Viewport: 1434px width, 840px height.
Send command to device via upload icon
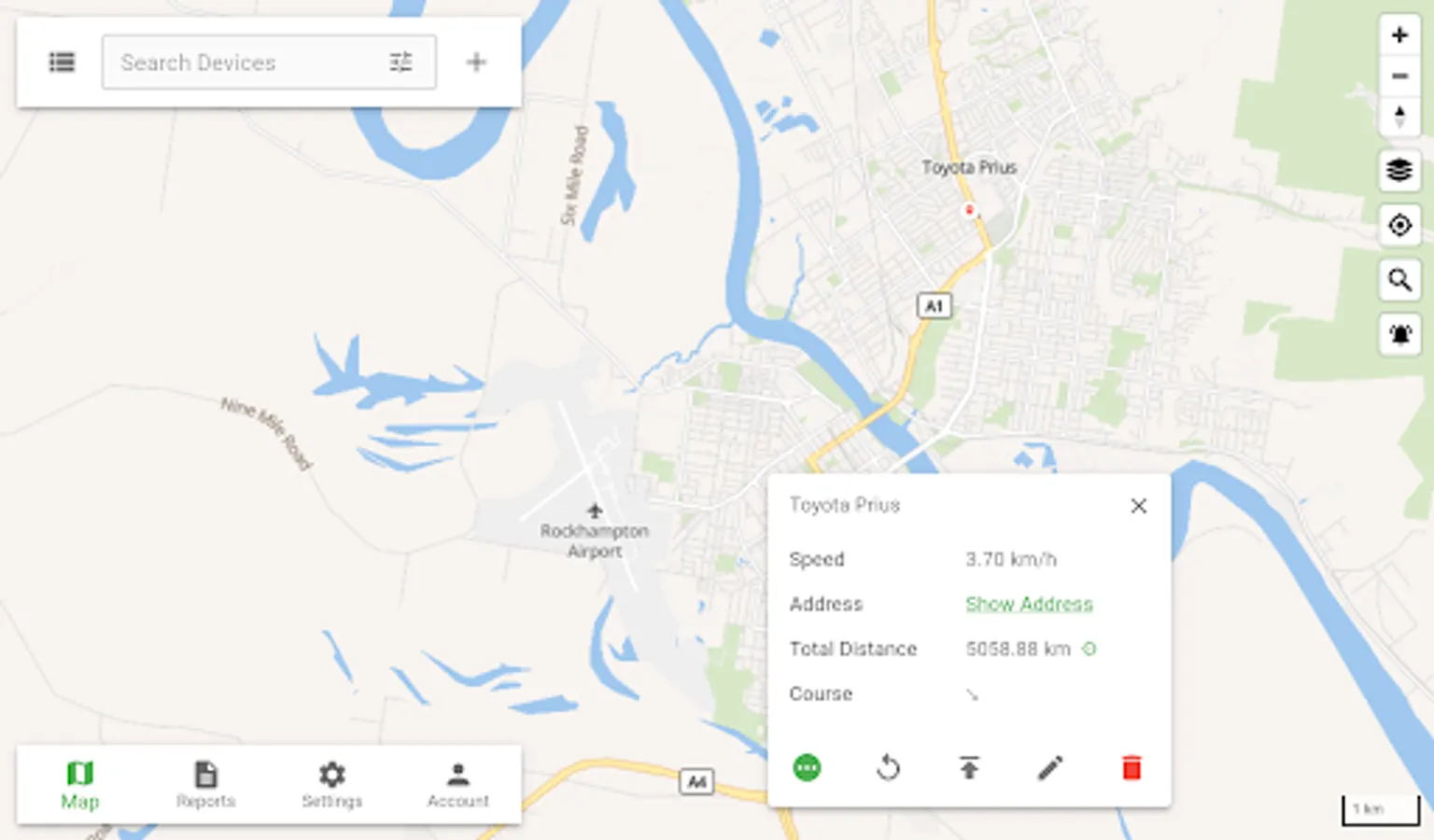coord(969,768)
